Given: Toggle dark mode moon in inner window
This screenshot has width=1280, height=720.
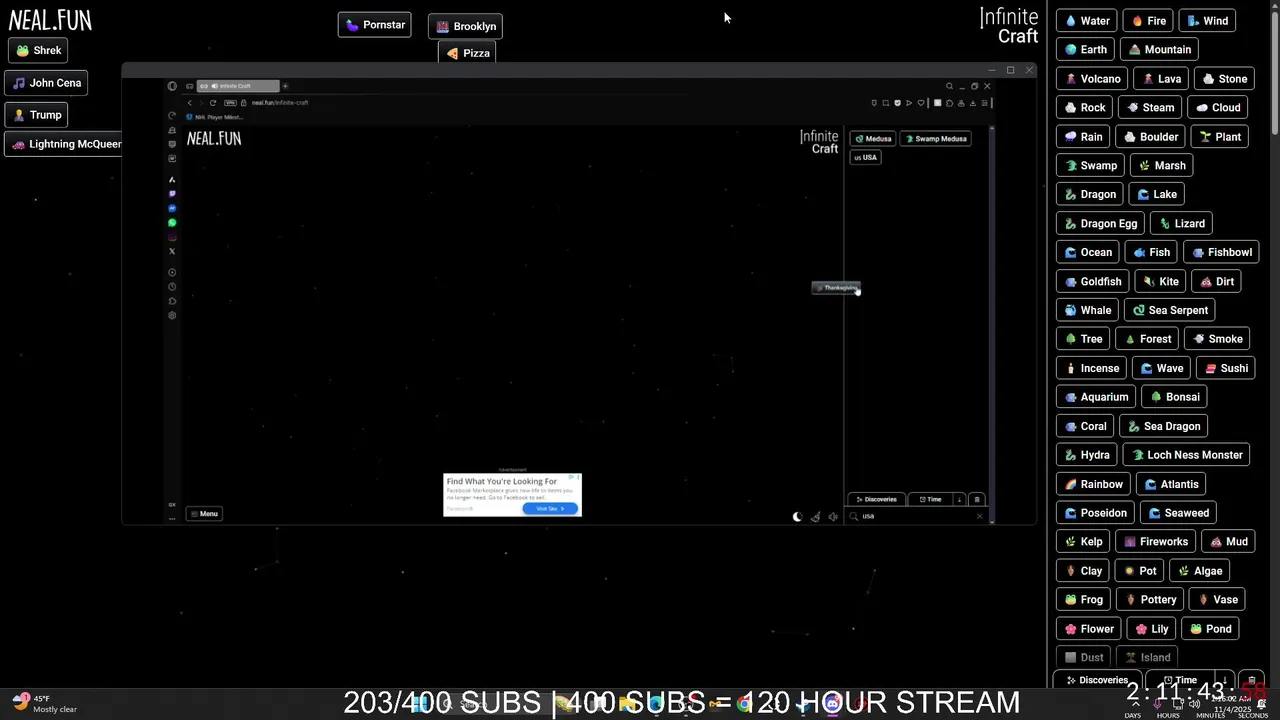Looking at the screenshot, I should coord(797,517).
